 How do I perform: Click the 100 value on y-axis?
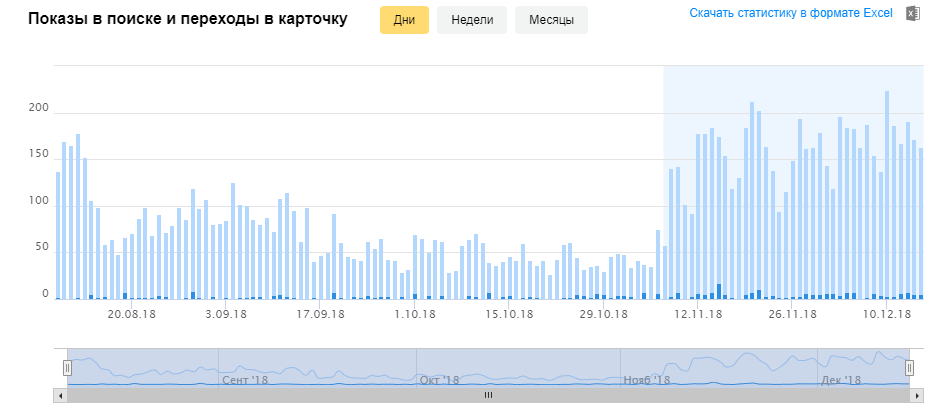tap(39, 202)
